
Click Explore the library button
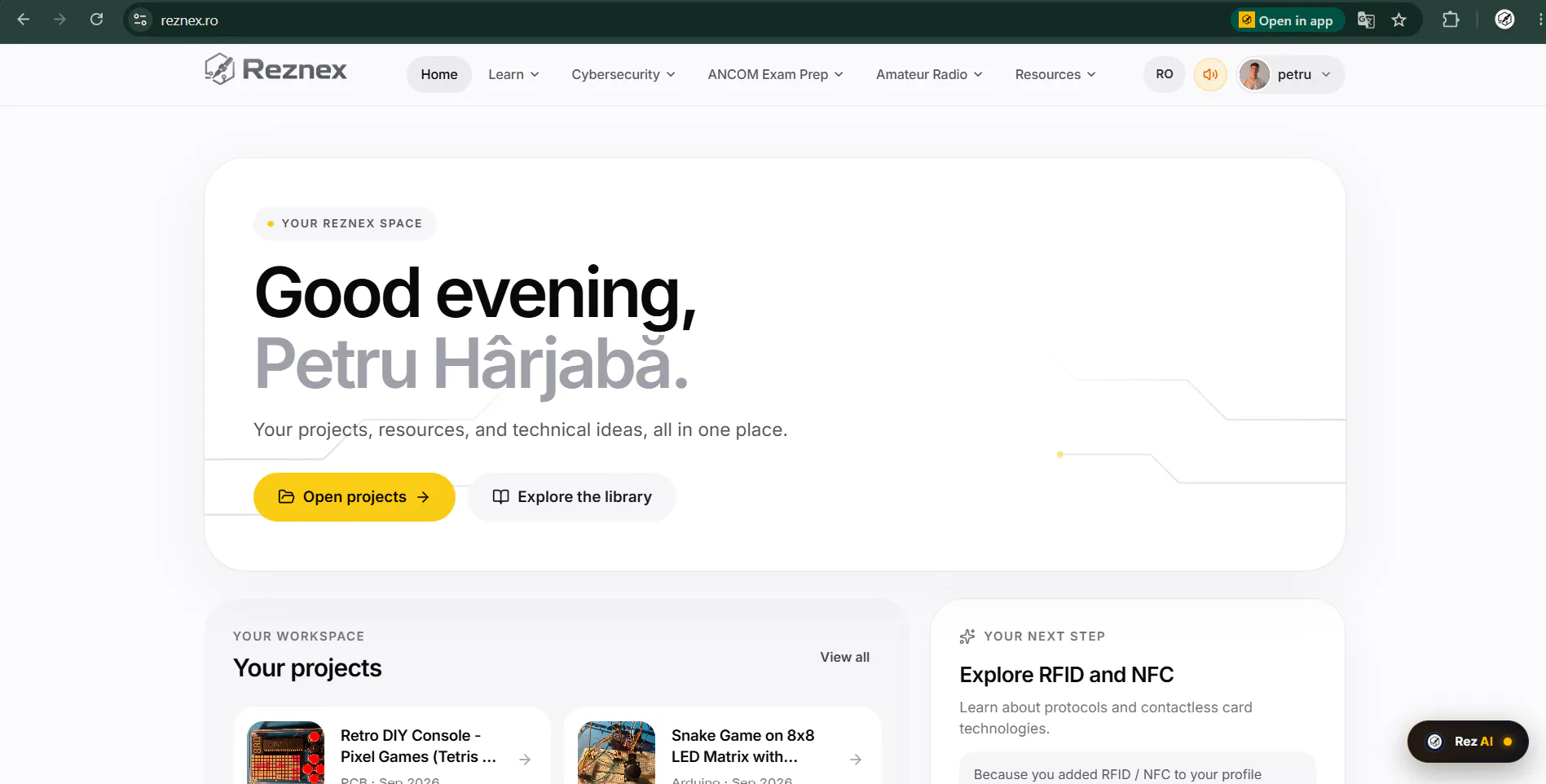click(x=572, y=497)
